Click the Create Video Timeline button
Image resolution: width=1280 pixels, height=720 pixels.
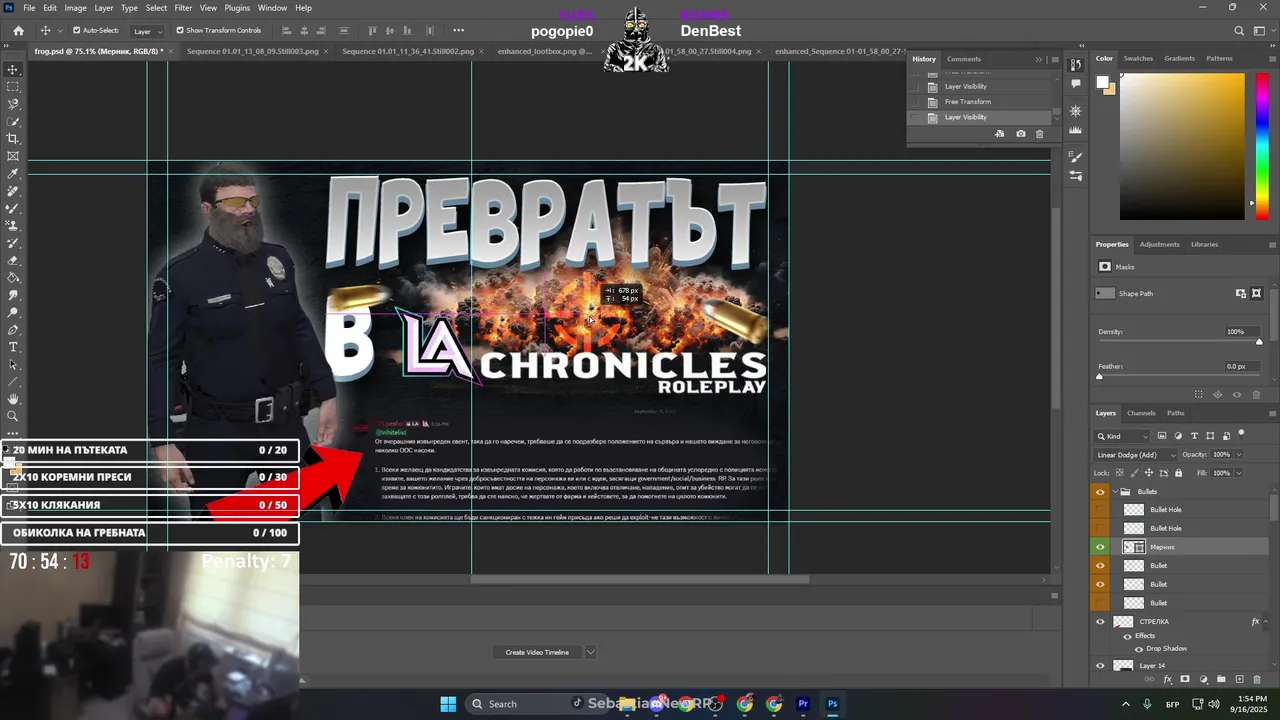click(537, 652)
